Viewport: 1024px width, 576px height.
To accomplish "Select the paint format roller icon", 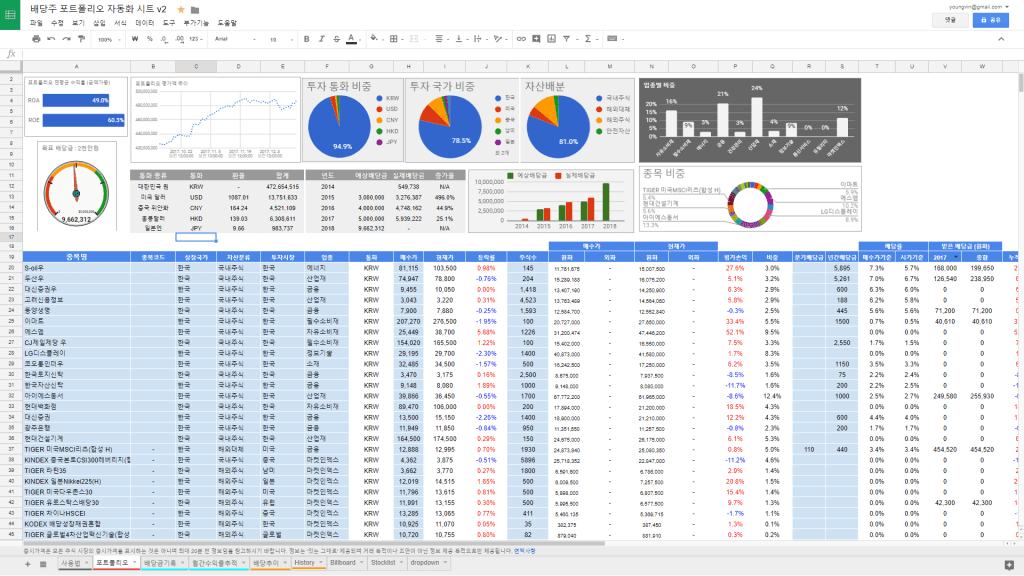I will 82,39.
